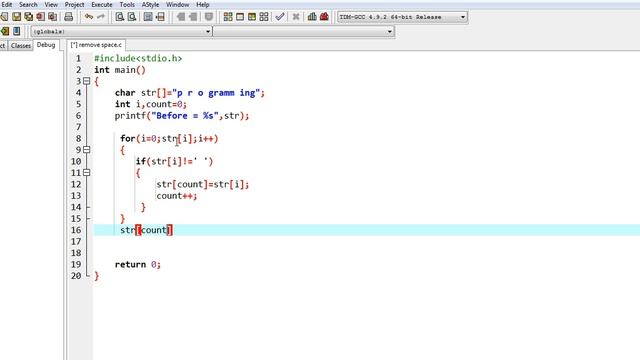Click the grey shield toolbar icon
Viewport: 640px width, 360px height.
point(209,17)
